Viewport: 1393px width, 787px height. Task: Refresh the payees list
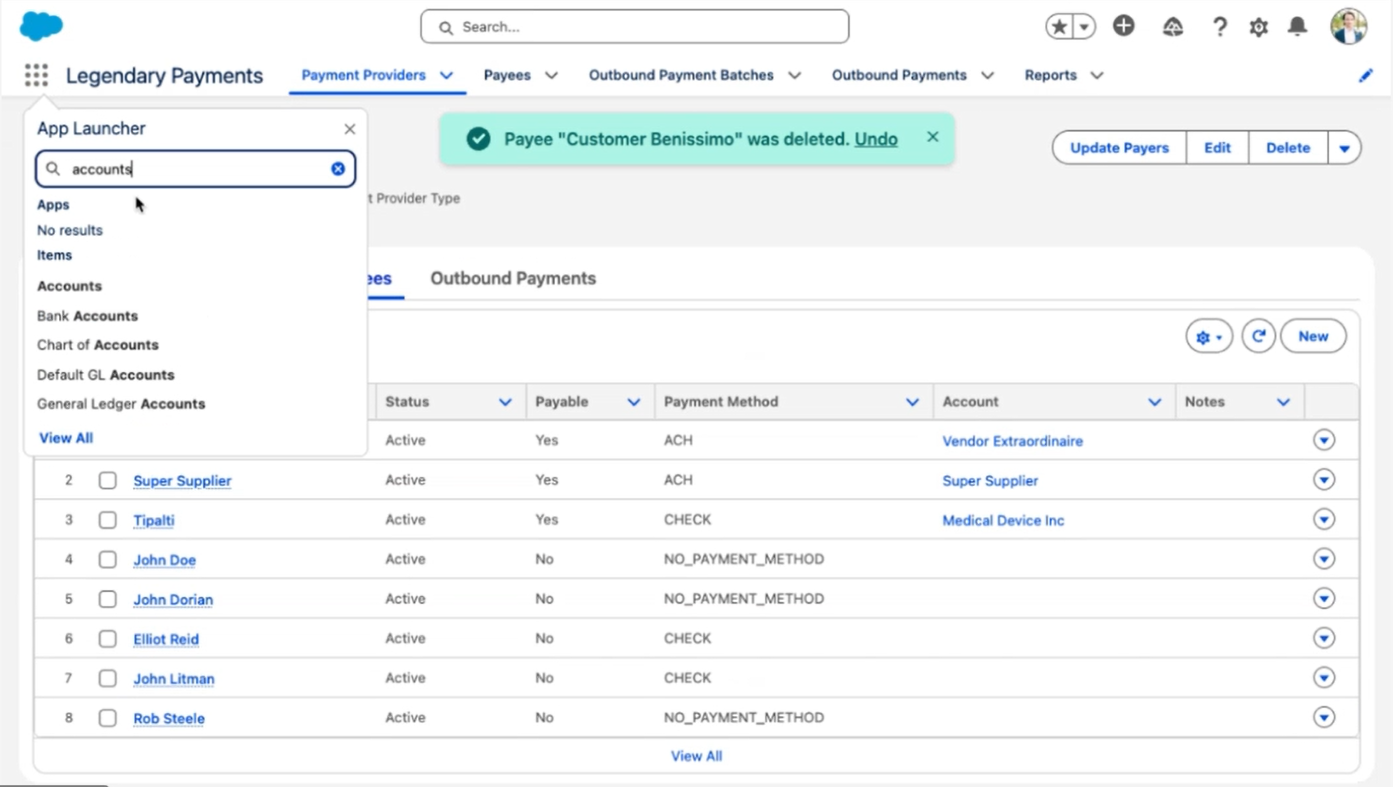[x=1258, y=337]
